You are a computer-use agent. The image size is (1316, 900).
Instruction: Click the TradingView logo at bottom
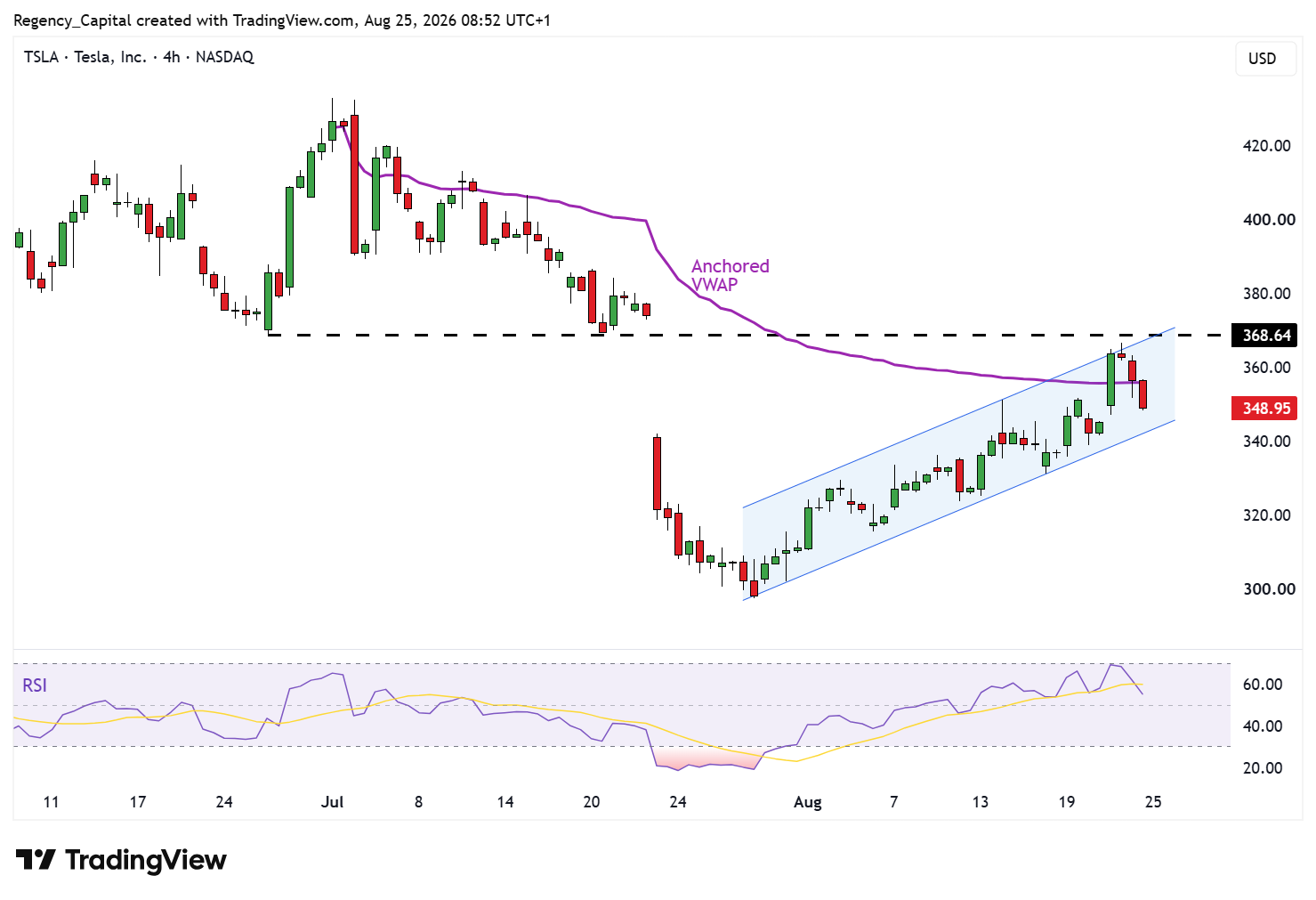click(121, 860)
